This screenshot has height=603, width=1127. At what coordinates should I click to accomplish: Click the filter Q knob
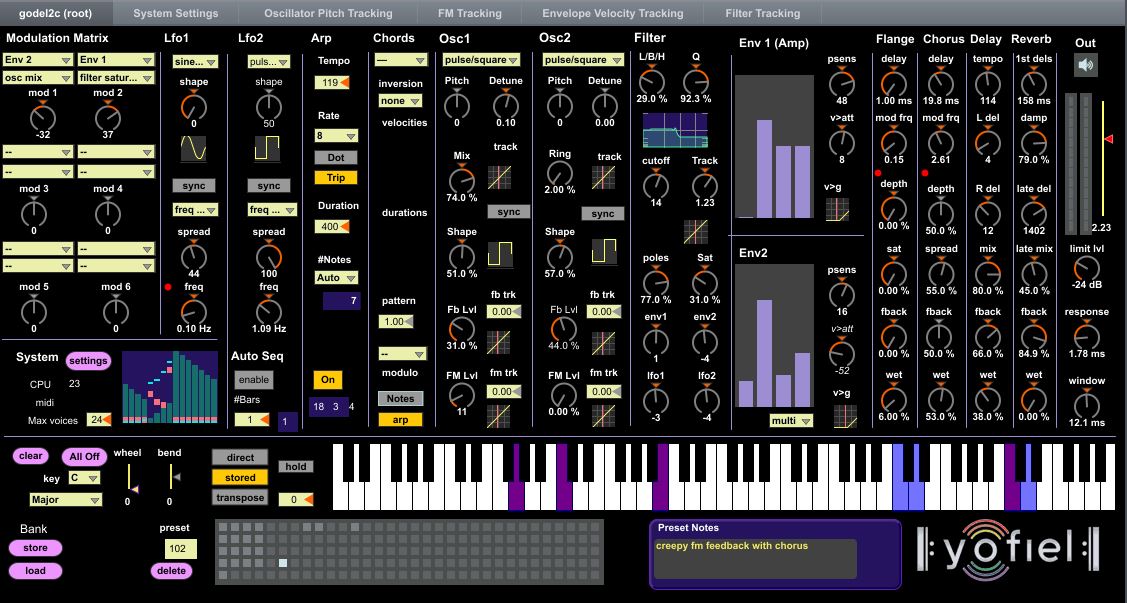pyautogui.click(x=696, y=81)
